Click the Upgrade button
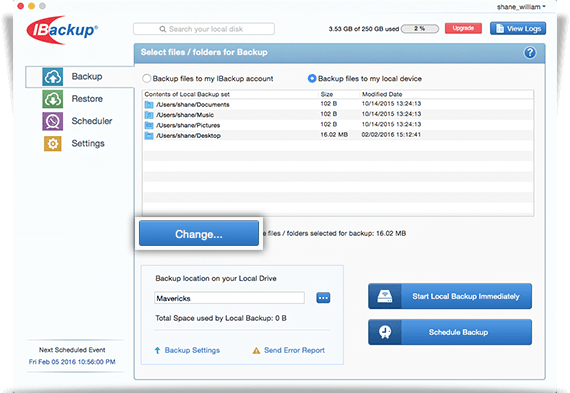 click(463, 28)
